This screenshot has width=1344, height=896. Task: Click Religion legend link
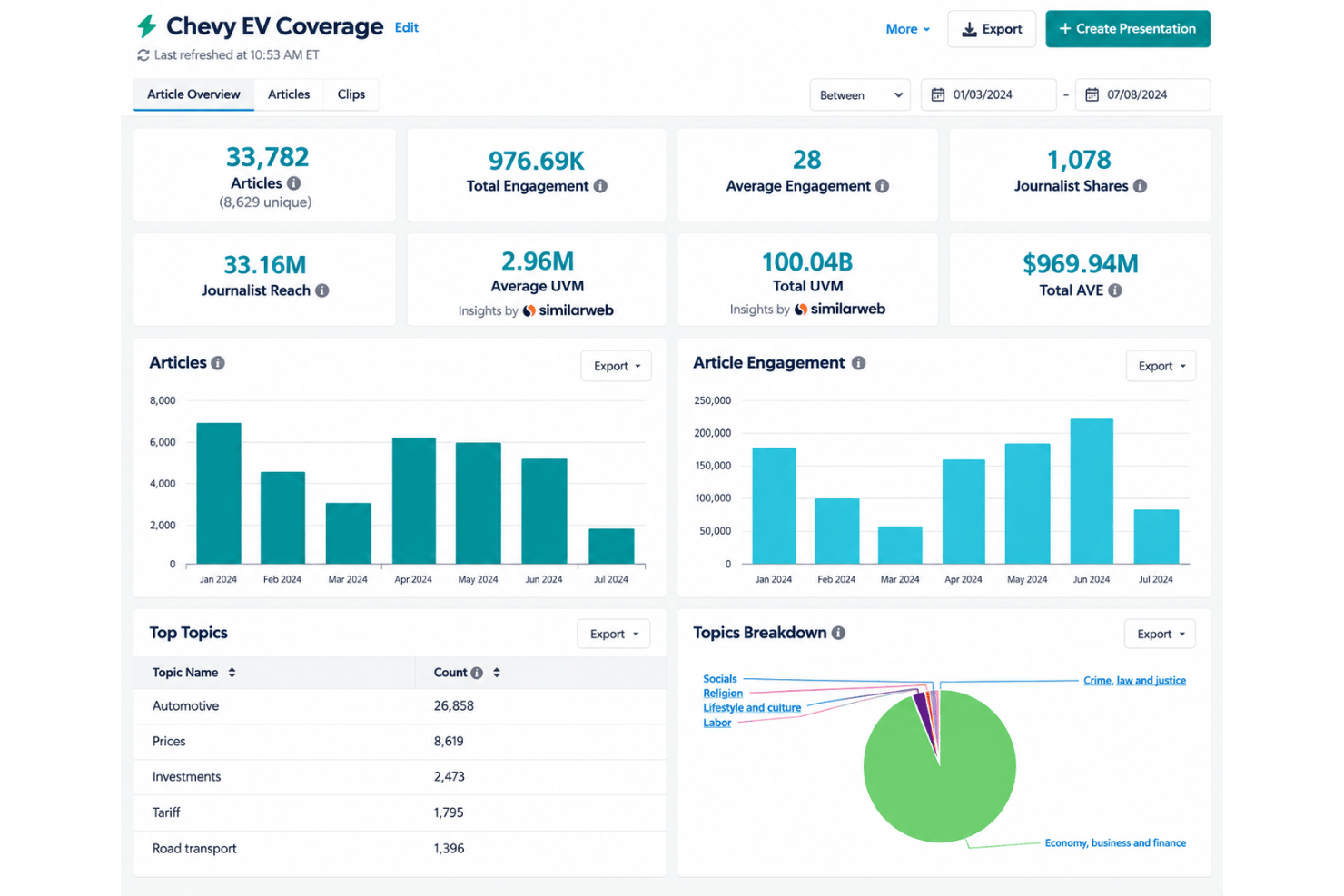point(723,694)
